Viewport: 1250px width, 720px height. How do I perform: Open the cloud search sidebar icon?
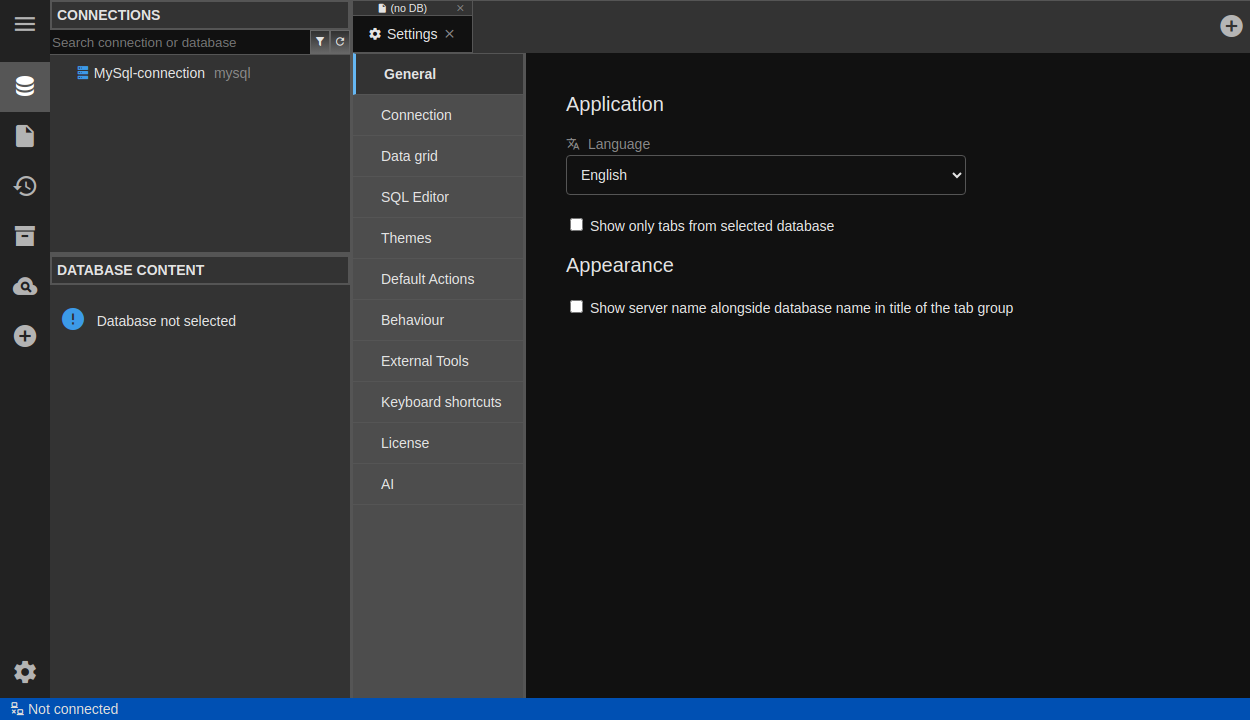click(x=25, y=287)
